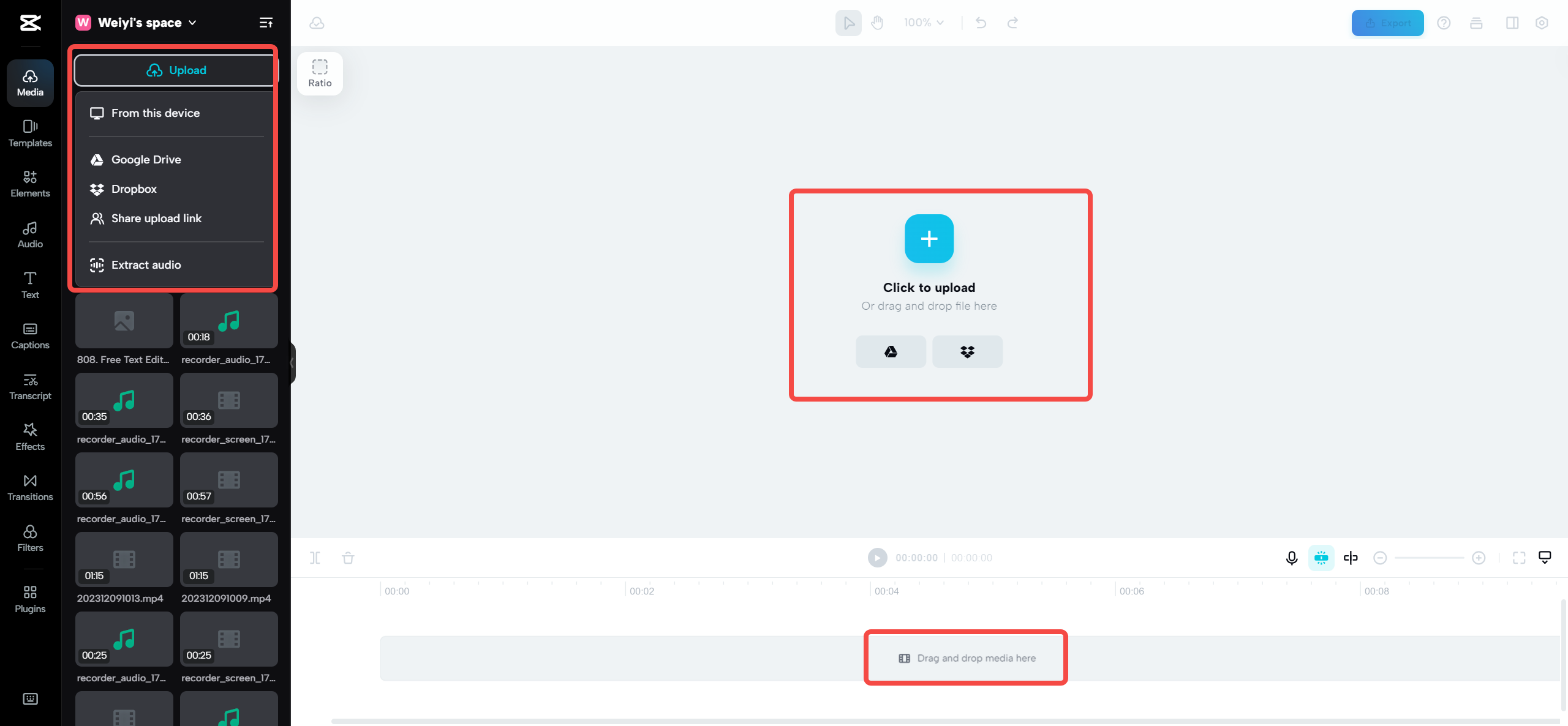Image resolution: width=1568 pixels, height=726 pixels.
Task: Toggle the right side panel layout icon
Action: point(1512,23)
